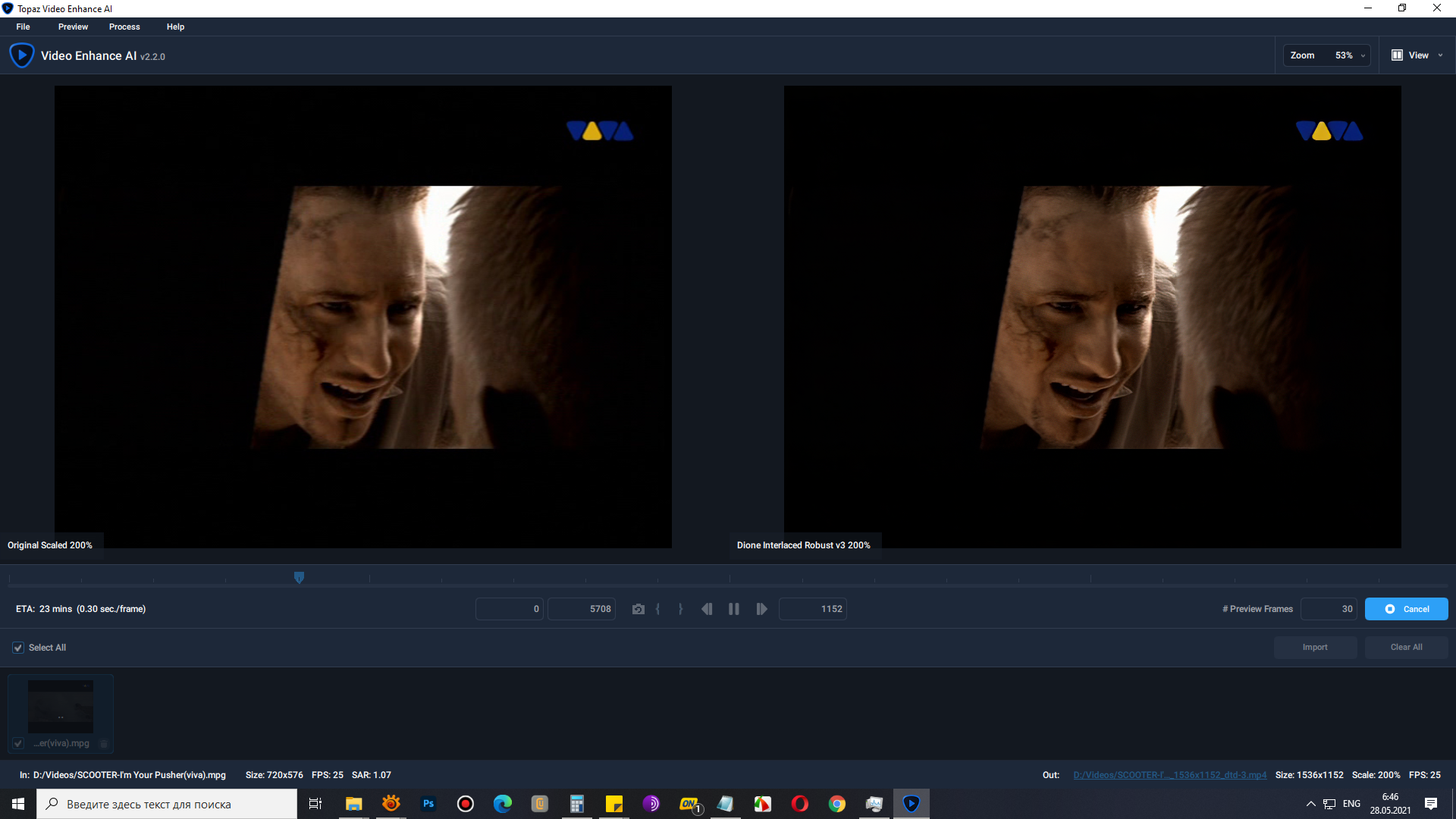Open Calculator from the taskbar
This screenshot has width=1456, height=819.
click(577, 804)
